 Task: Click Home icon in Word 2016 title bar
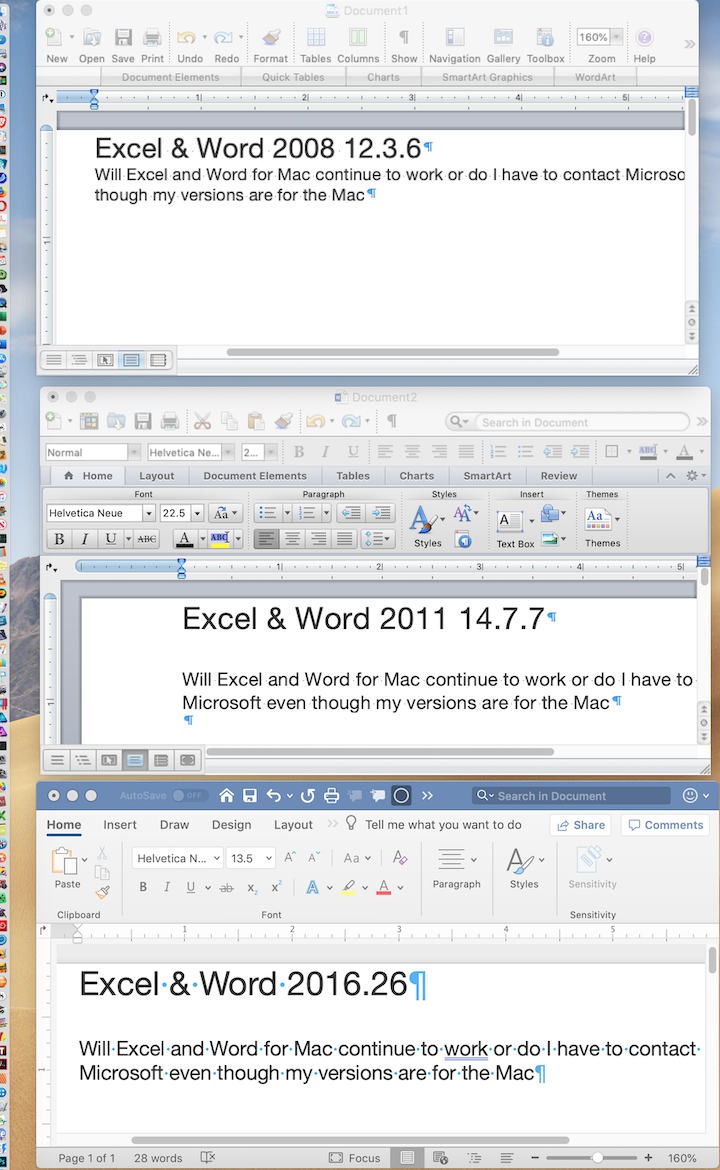pyautogui.click(x=227, y=795)
